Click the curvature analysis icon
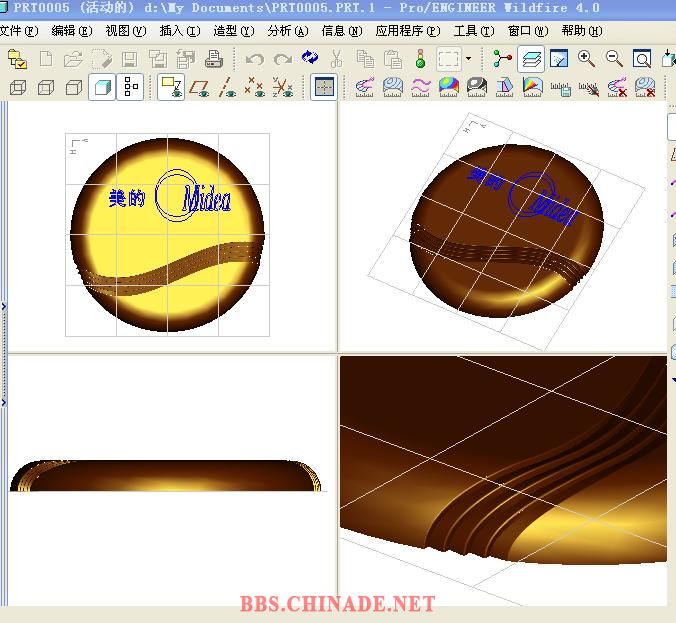This screenshot has width=676, height=623. (x=365, y=88)
